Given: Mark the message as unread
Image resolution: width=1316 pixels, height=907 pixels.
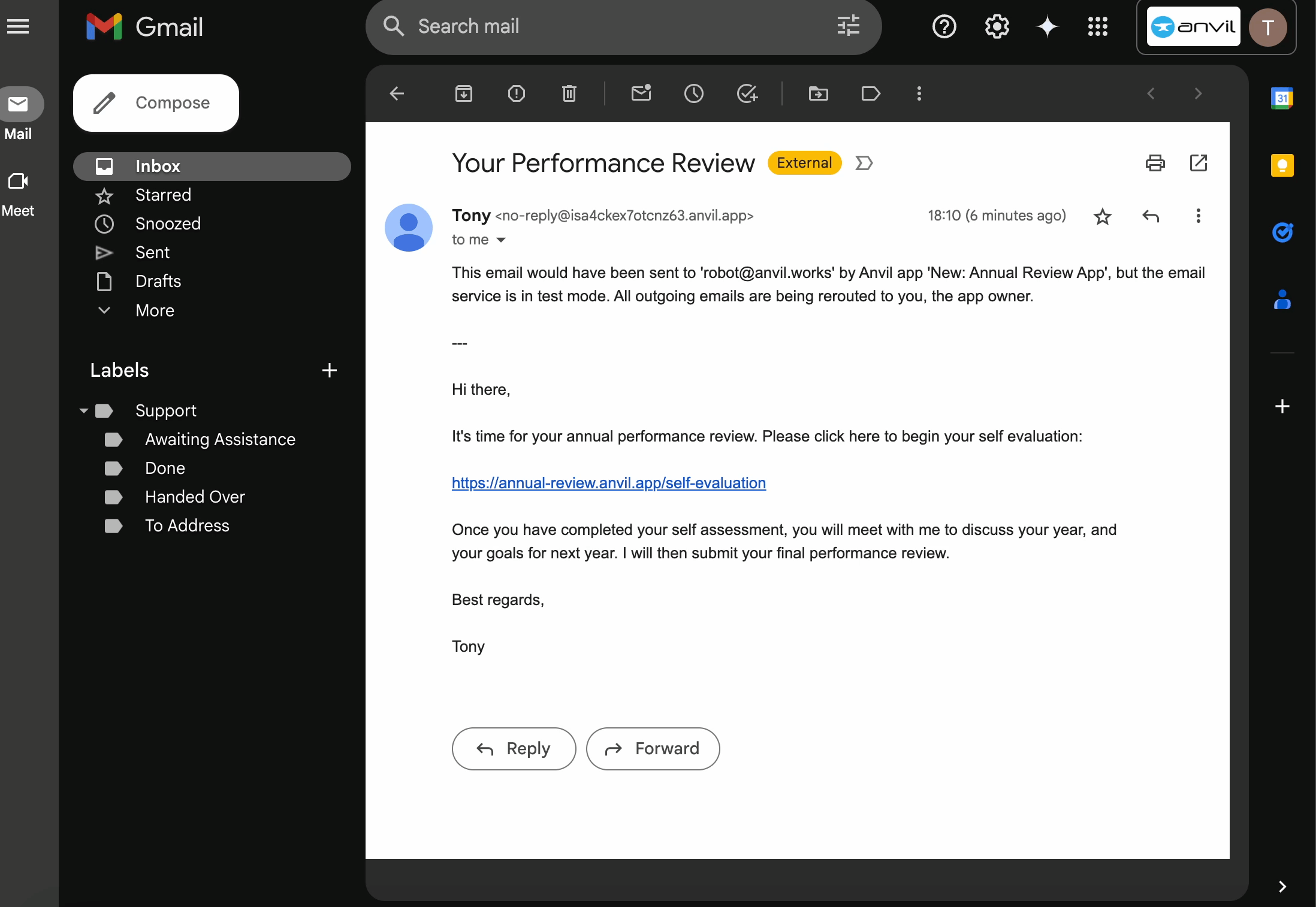Looking at the screenshot, I should coord(641,93).
